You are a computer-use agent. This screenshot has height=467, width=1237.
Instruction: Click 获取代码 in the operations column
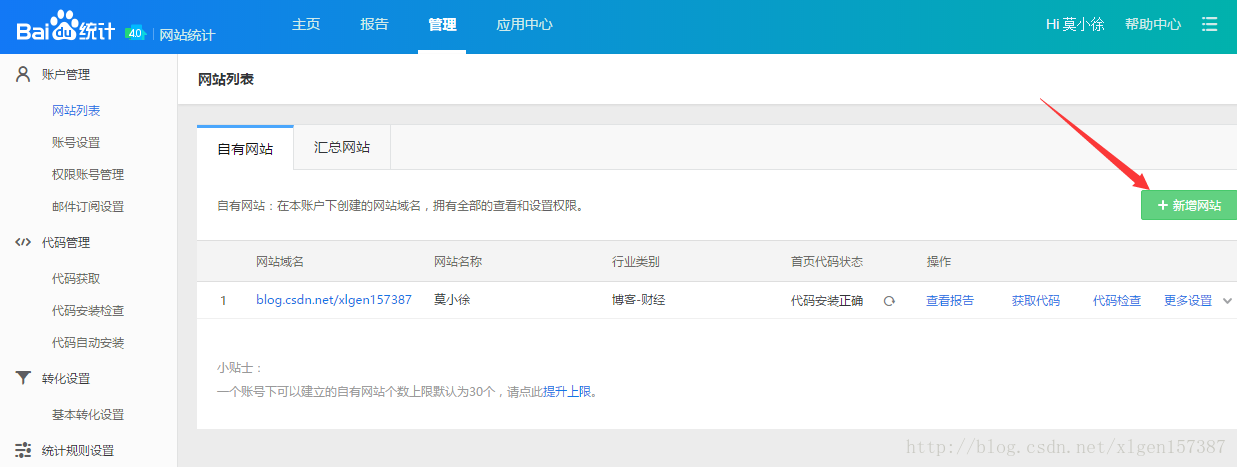click(x=1035, y=300)
